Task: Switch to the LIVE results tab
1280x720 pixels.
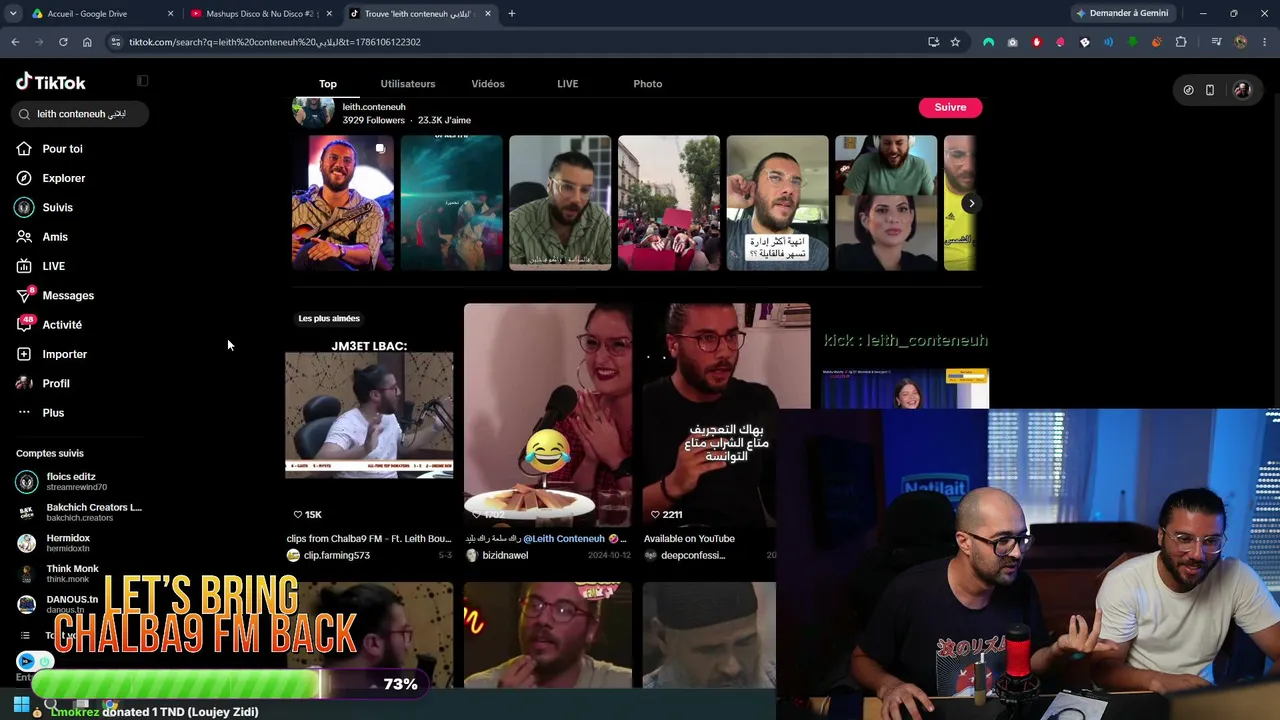Action: click(568, 84)
